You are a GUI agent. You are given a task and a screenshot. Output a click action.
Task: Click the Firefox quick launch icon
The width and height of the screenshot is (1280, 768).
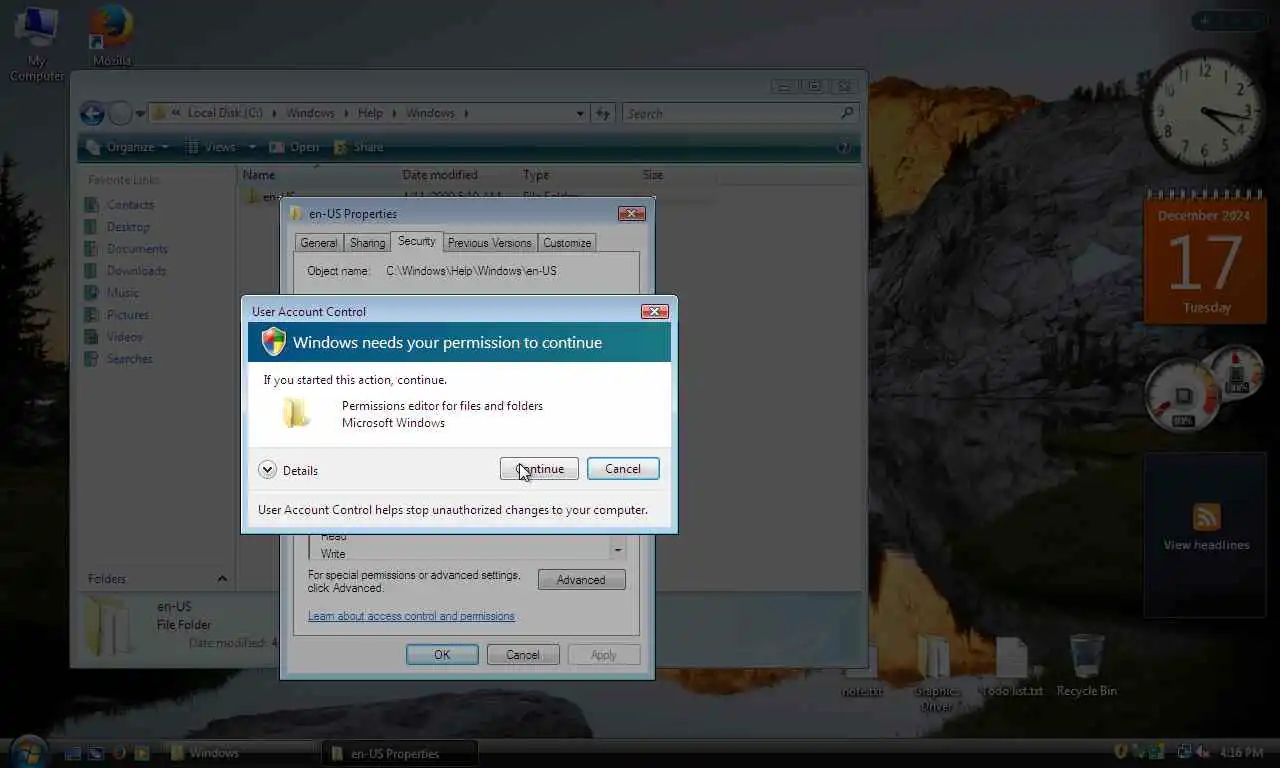[x=119, y=753]
